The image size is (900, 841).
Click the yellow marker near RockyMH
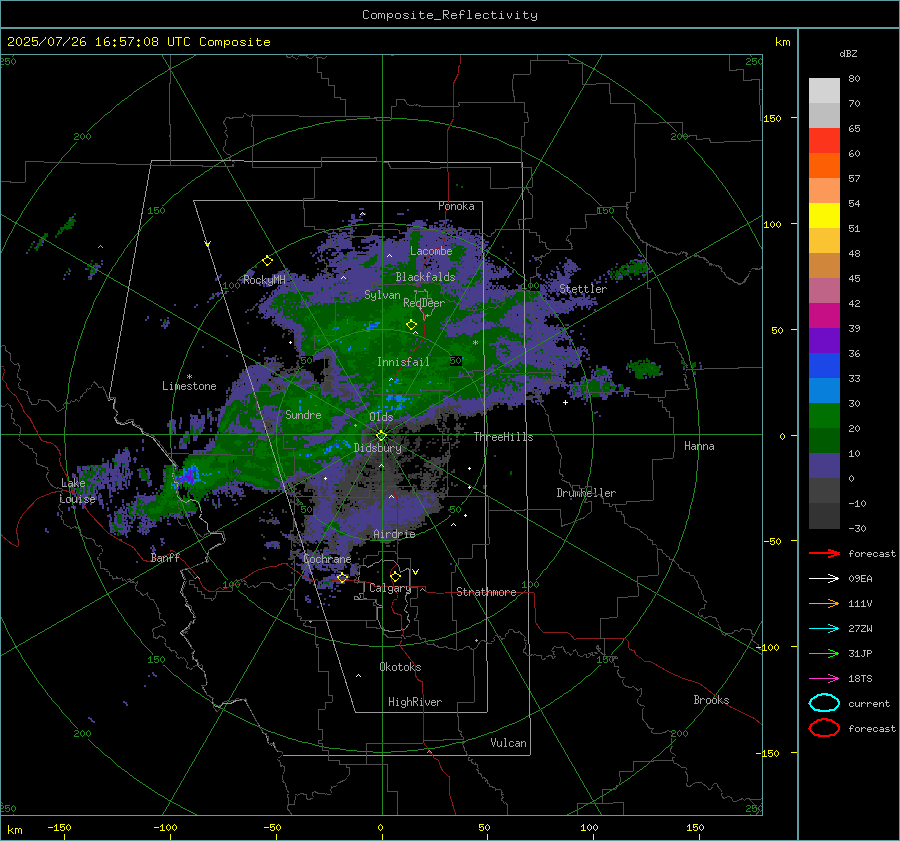pyautogui.click(x=267, y=261)
